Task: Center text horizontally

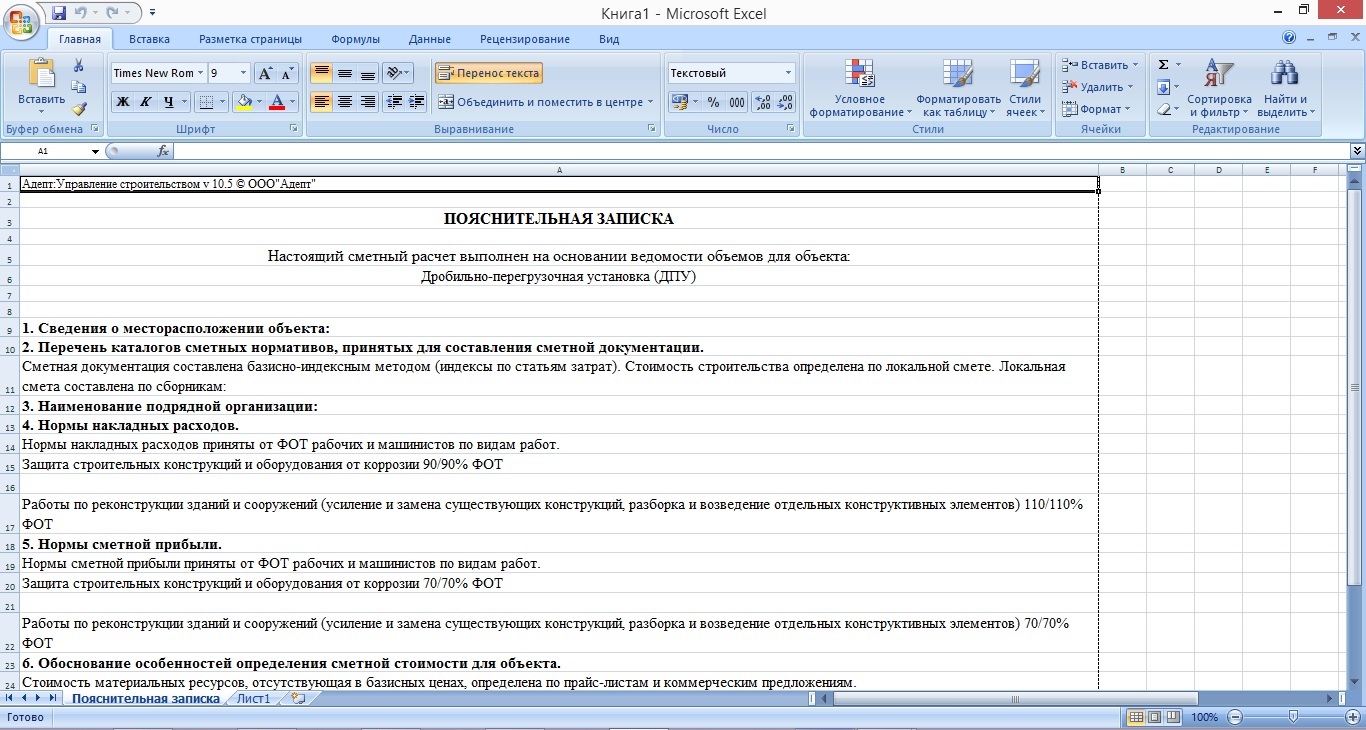Action: coord(344,102)
